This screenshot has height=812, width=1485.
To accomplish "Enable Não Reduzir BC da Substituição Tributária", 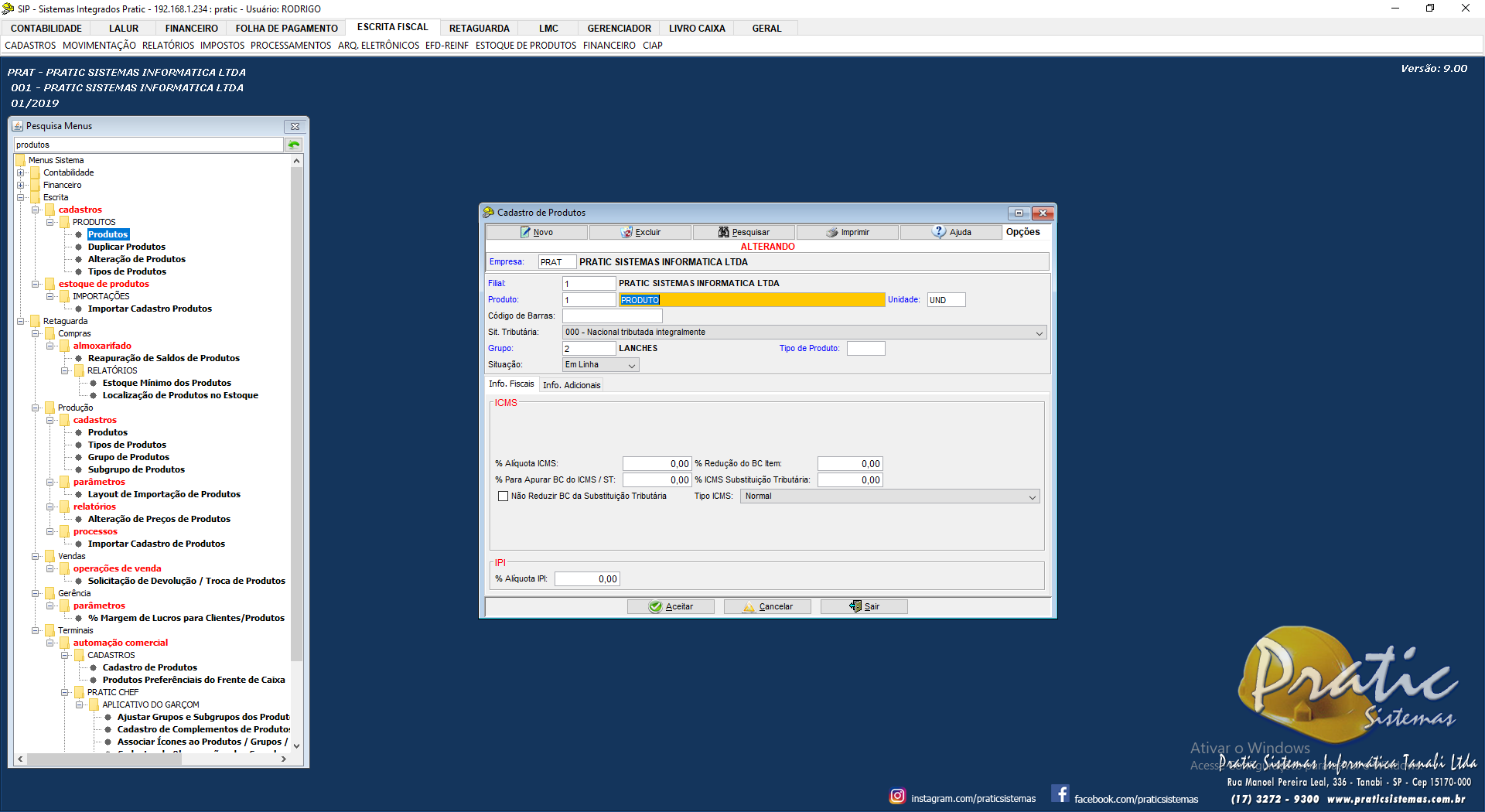I will [x=504, y=496].
